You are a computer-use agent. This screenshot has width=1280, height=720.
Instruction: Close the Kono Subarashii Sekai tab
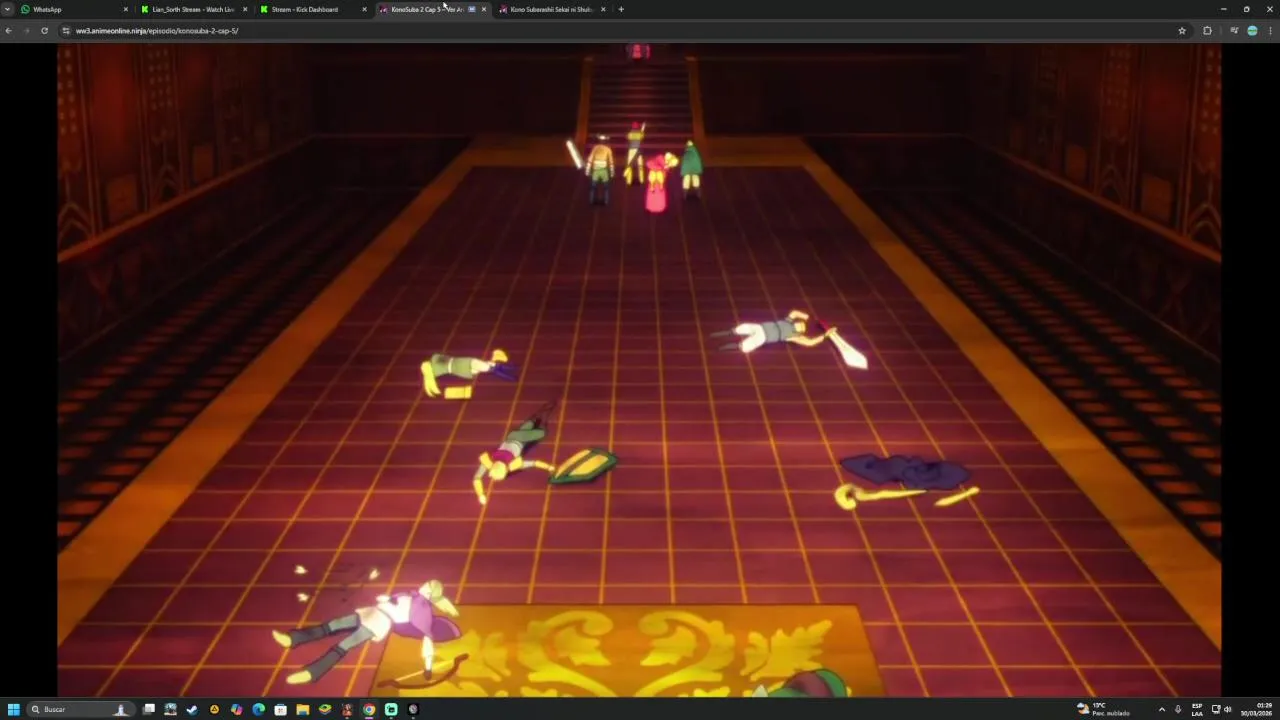point(603,9)
